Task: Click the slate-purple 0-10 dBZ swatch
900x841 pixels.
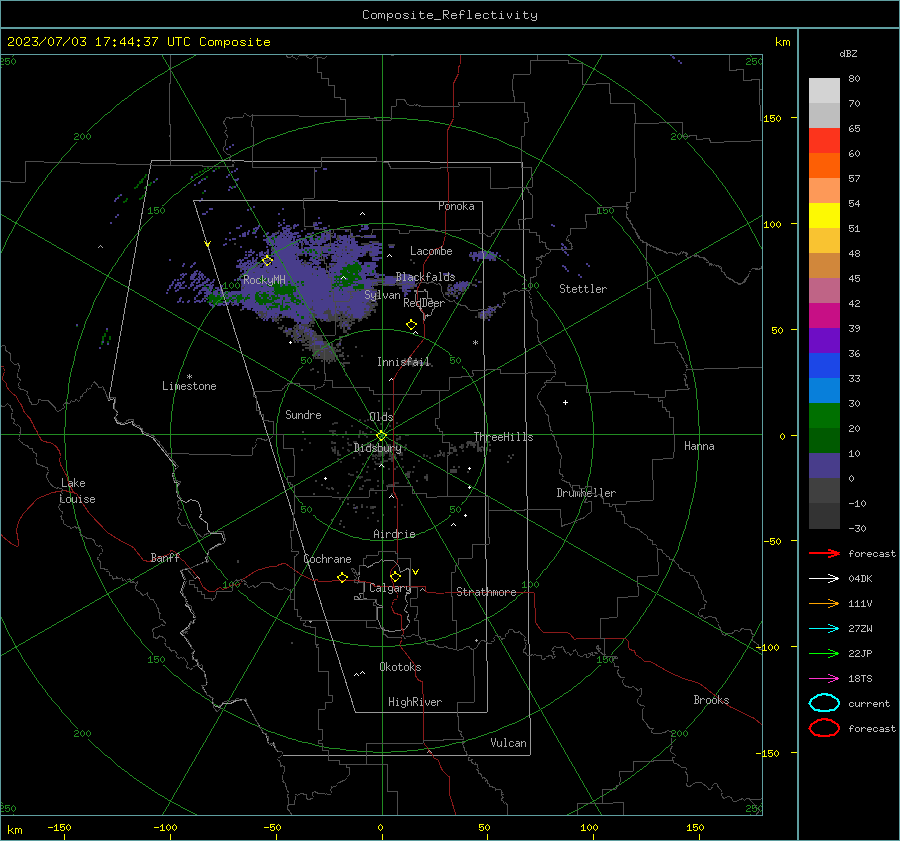Action: pyautogui.click(x=824, y=466)
